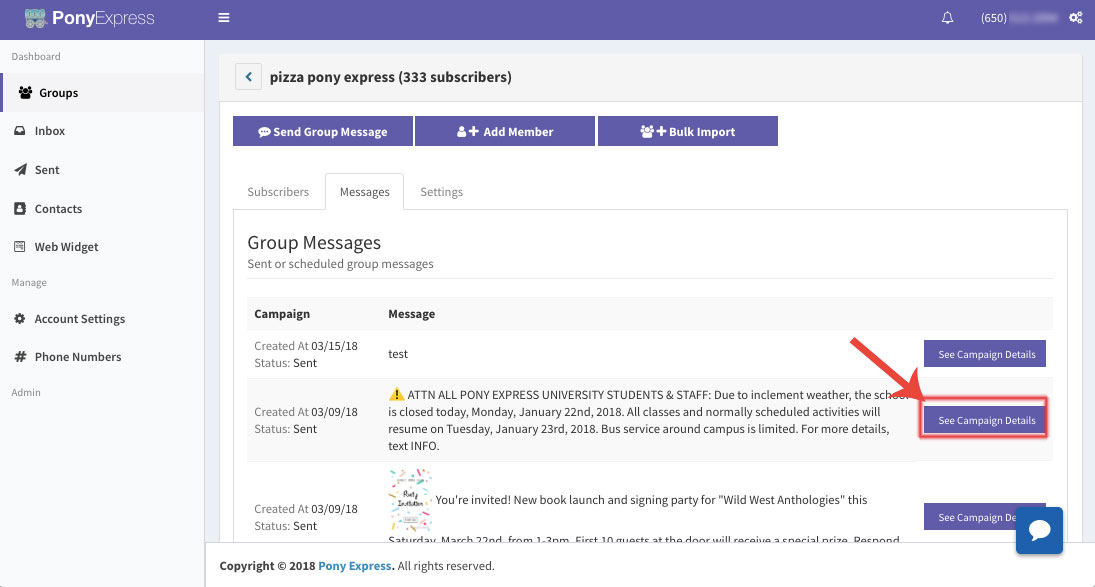Click the Web Widget icon
The height and width of the screenshot is (587, 1095).
(20, 246)
